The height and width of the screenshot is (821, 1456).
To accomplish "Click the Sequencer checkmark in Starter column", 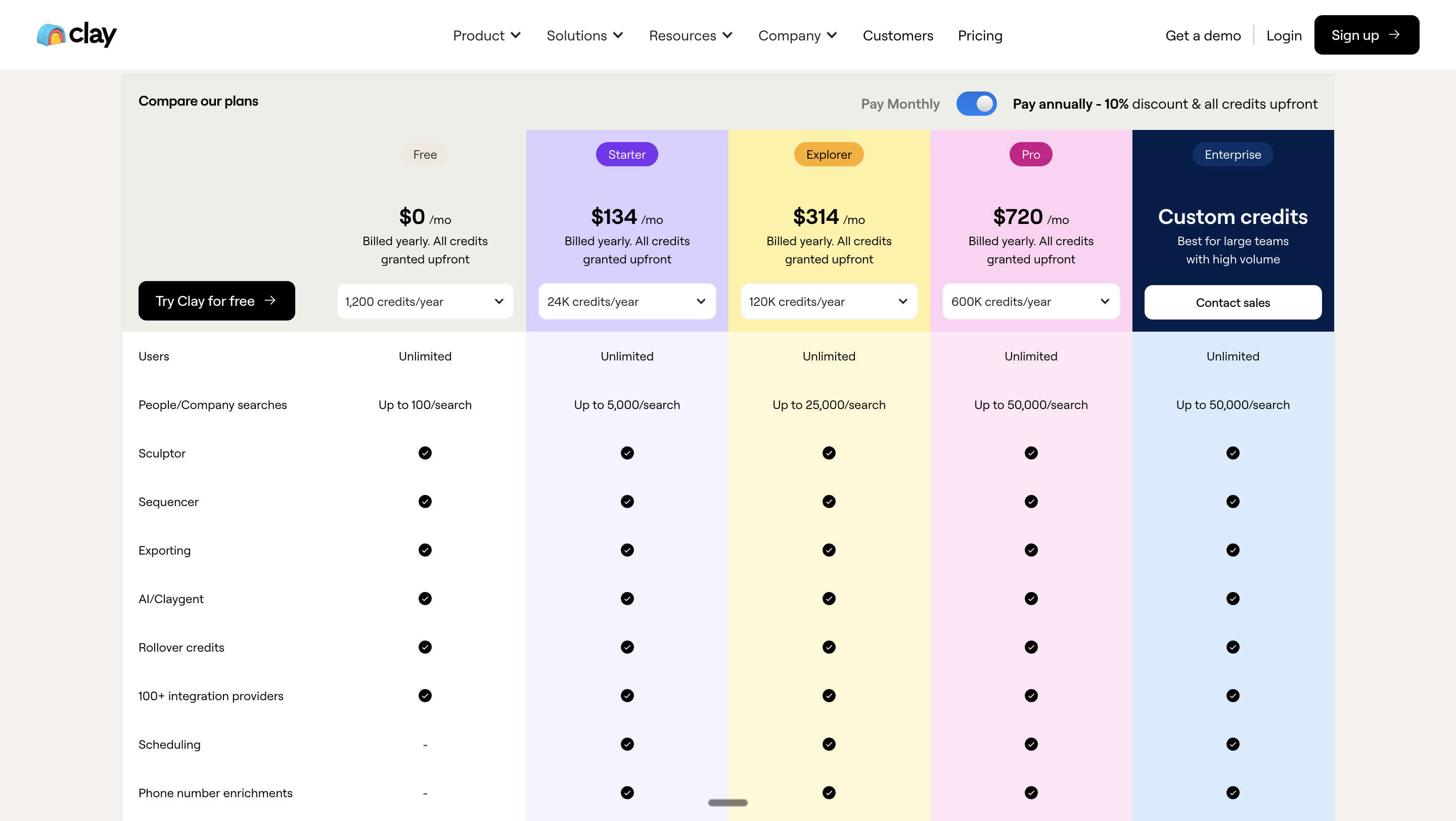I will (x=627, y=501).
